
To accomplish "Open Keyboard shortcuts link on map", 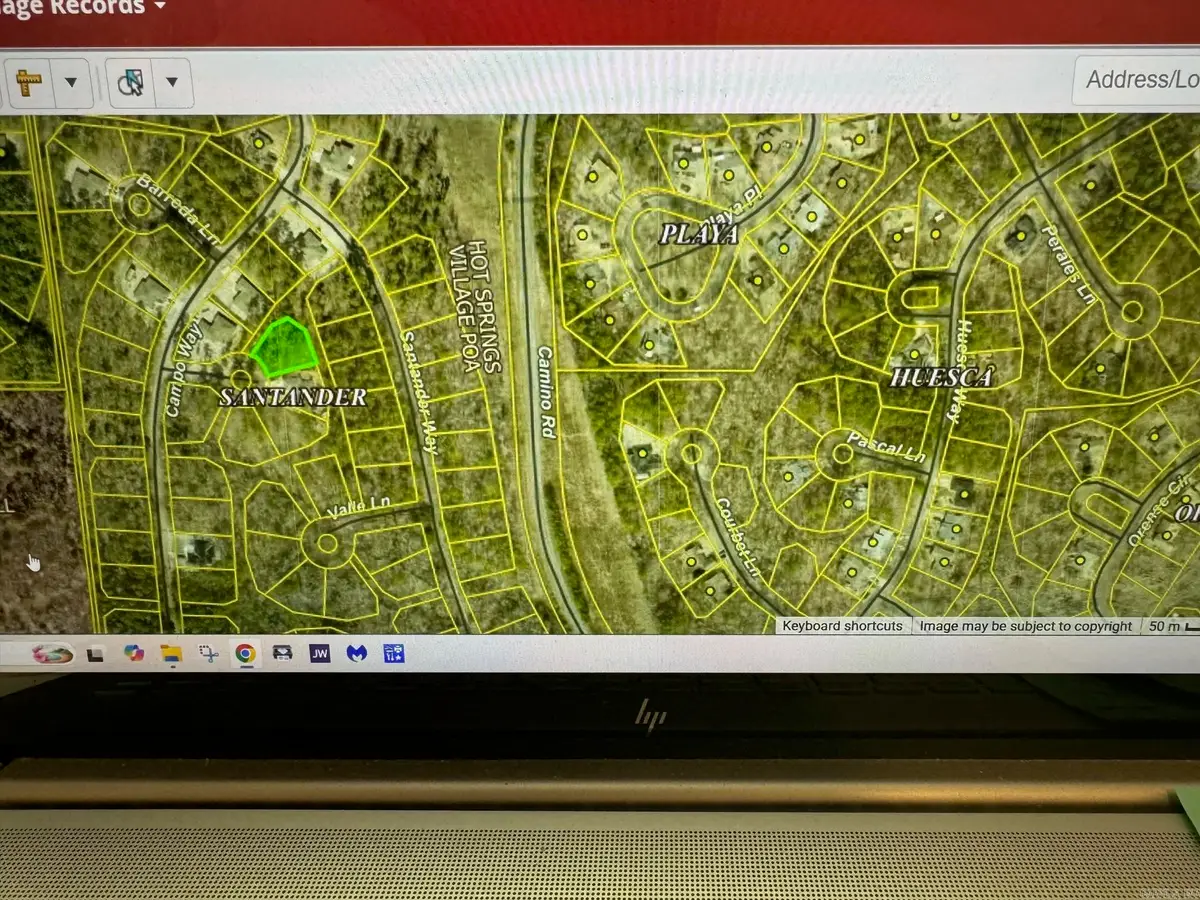I will 842,626.
